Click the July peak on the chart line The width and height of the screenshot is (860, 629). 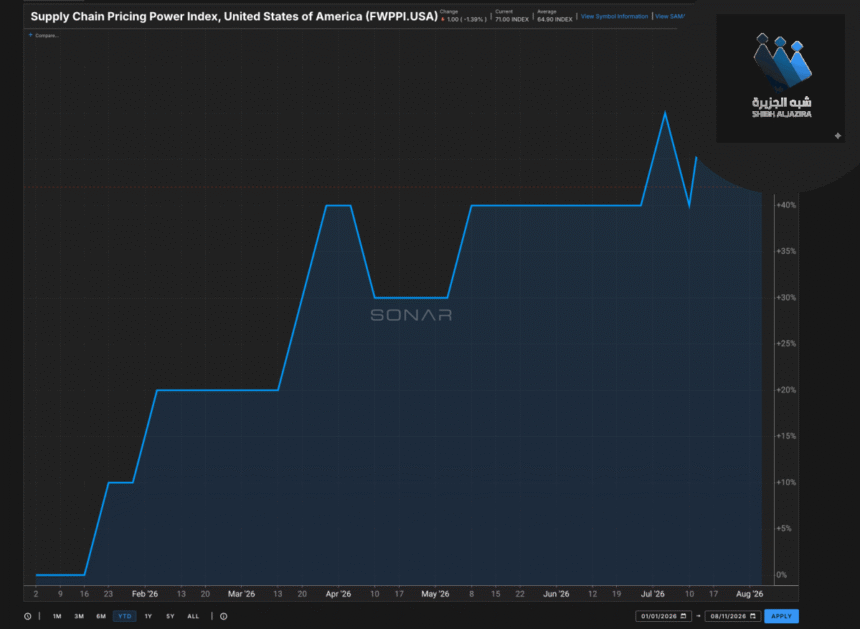[665, 112]
